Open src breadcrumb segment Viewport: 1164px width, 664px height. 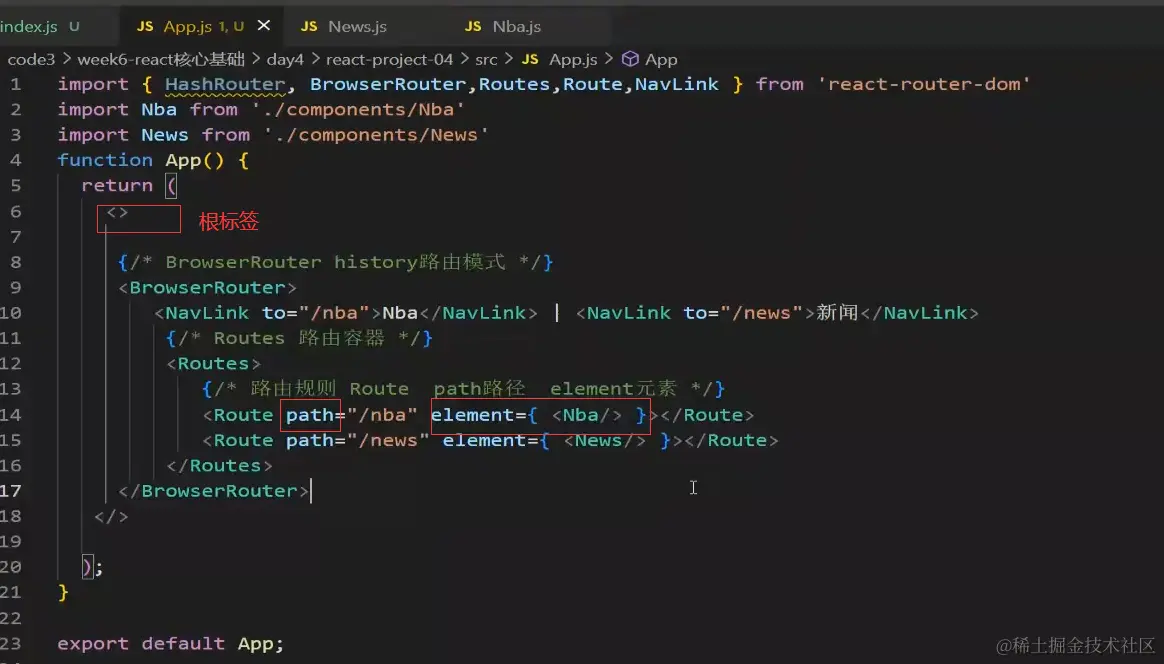[486, 59]
